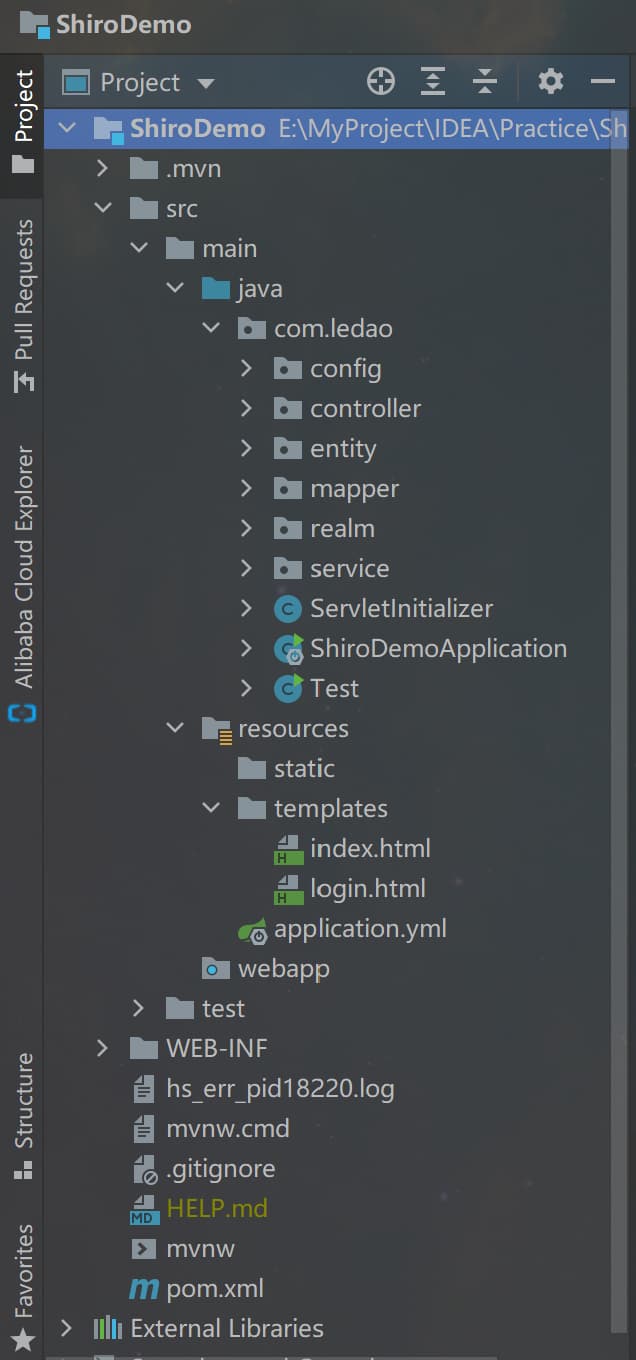Collapse the ShiroDemo root node arrow
Image resolution: width=636 pixels, height=1360 pixels.
pyautogui.click(x=66, y=128)
